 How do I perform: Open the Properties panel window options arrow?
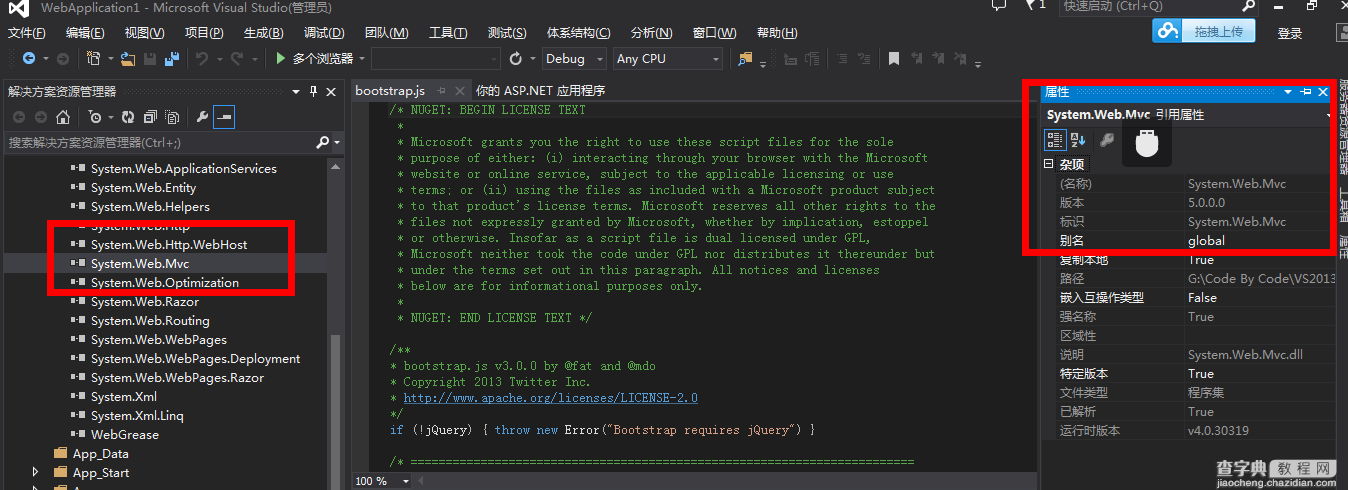(x=1288, y=92)
